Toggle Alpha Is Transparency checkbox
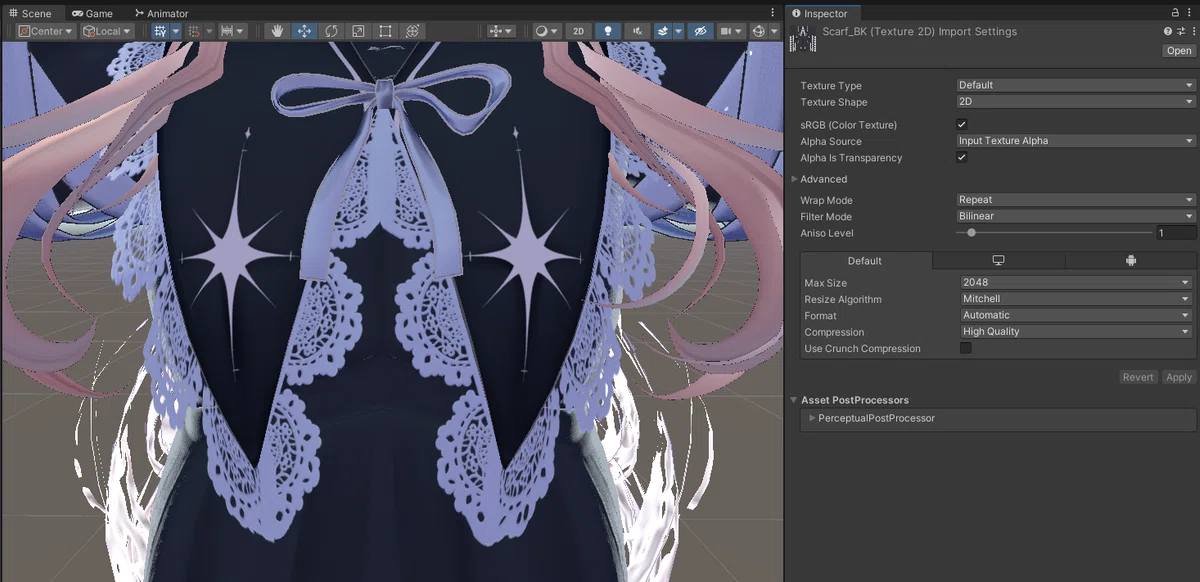This screenshot has width=1200, height=582. 962,157
